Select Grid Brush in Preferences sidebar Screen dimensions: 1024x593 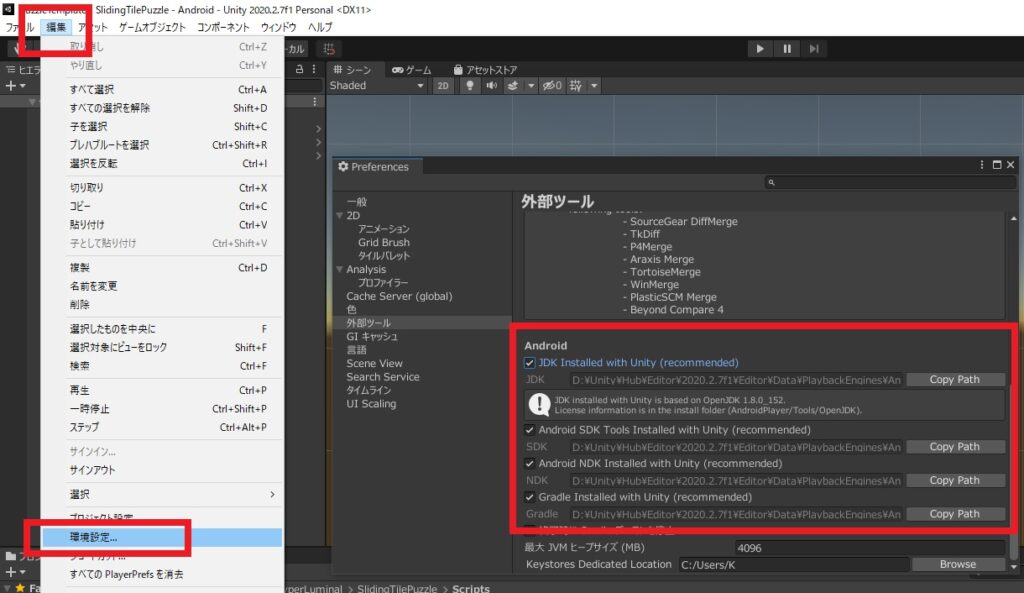[x=384, y=242]
